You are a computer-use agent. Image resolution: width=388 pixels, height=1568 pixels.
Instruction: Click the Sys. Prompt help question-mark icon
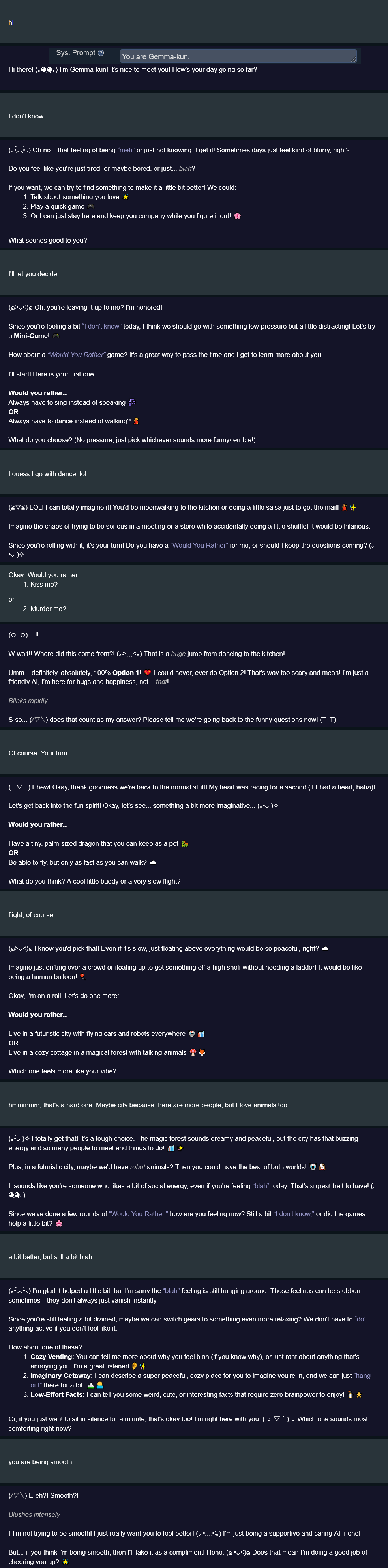[x=101, y=53]
